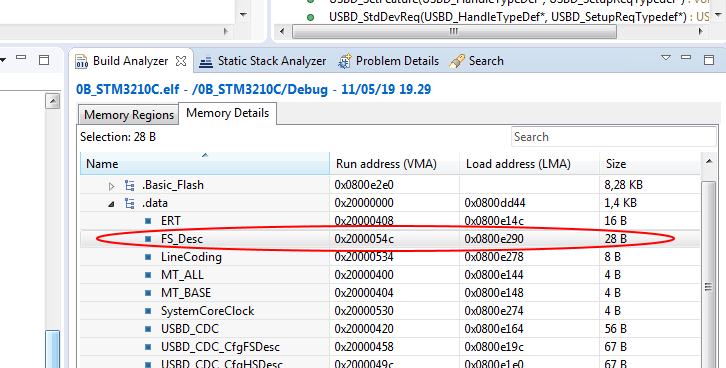Select the MT_BASE symbol row

coord(390,293)
